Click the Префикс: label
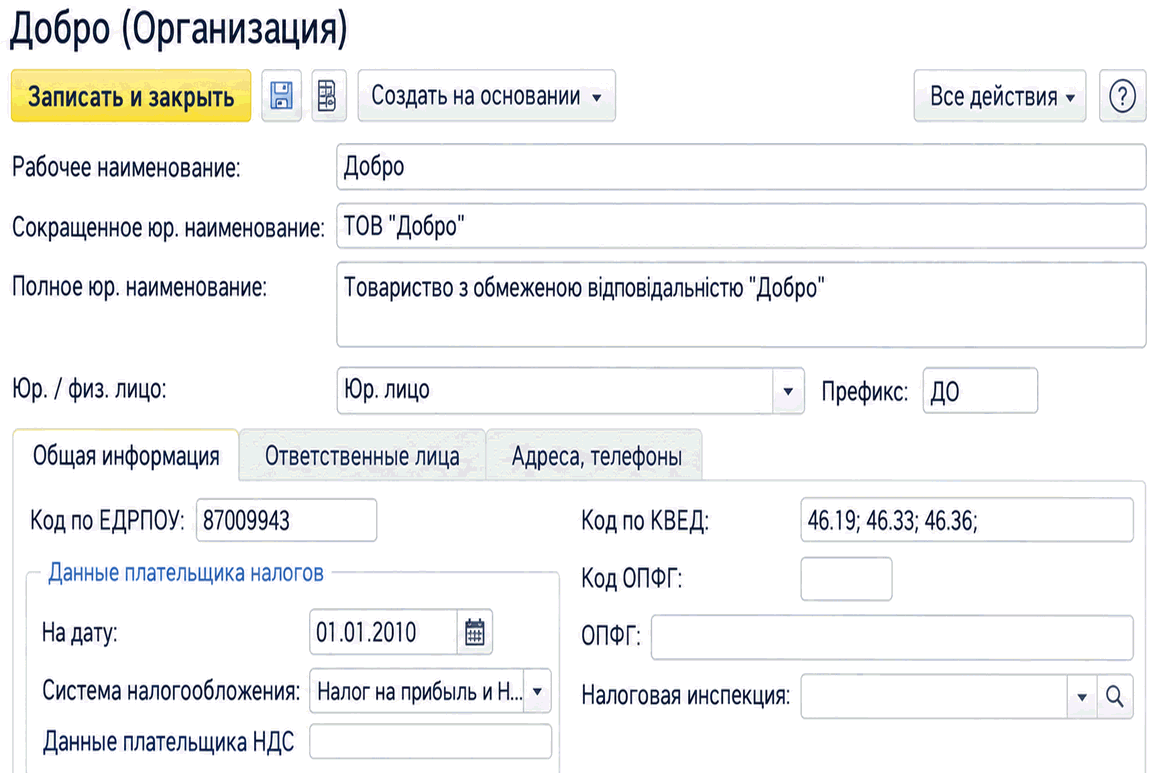This screenshot has height=773, width=1159. coord(864,391)
